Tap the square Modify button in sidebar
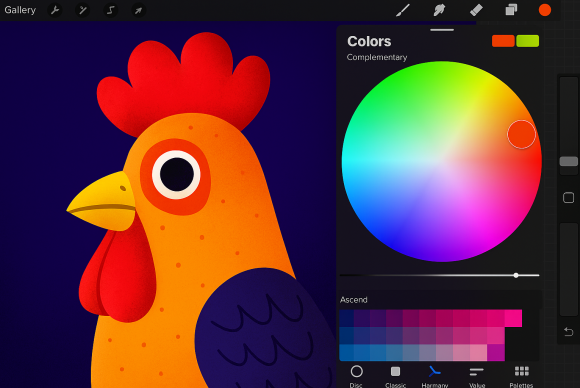Screen dimensions: 580x388 click(x=569, y=198)
